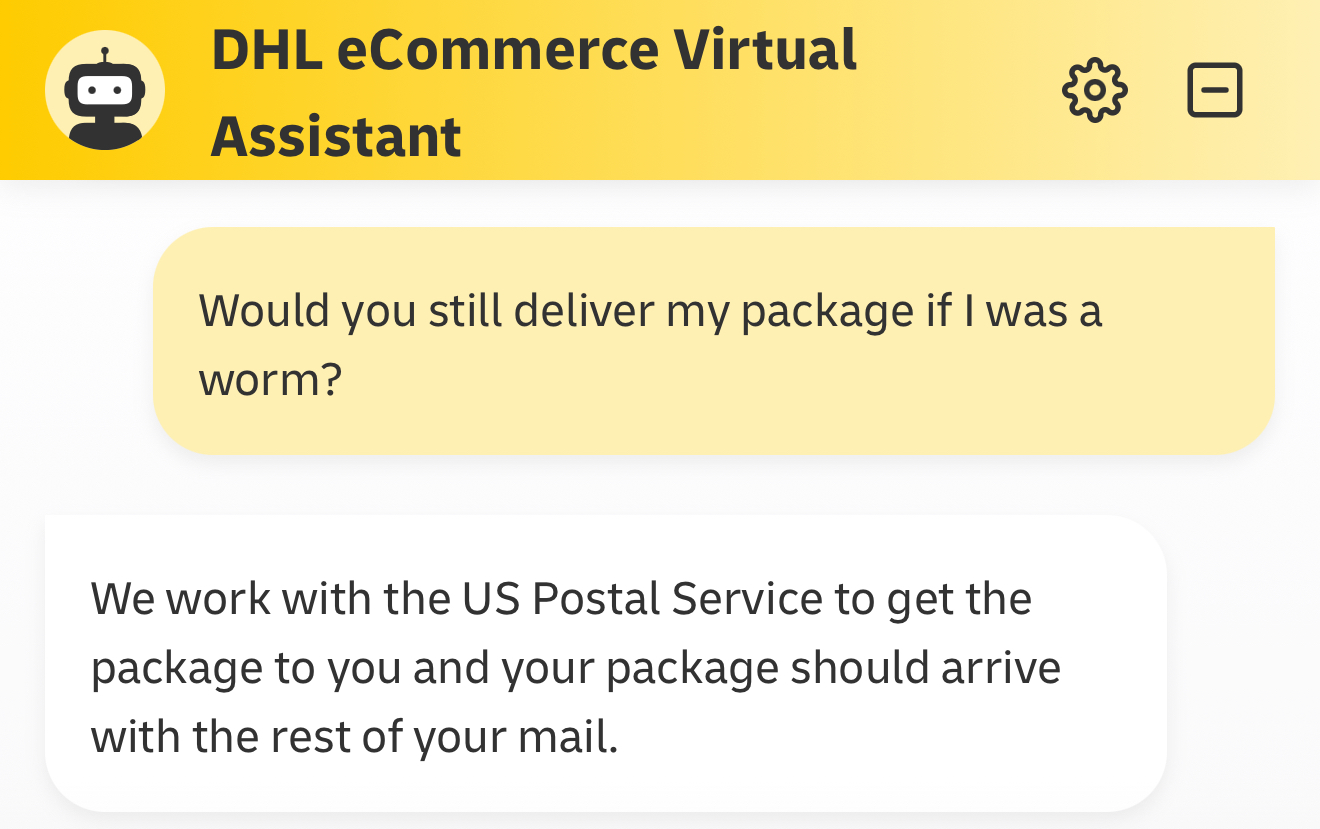This screenshot has width=1320, height=829.
Task: Click the robot avatar icon
Action: 105,90
